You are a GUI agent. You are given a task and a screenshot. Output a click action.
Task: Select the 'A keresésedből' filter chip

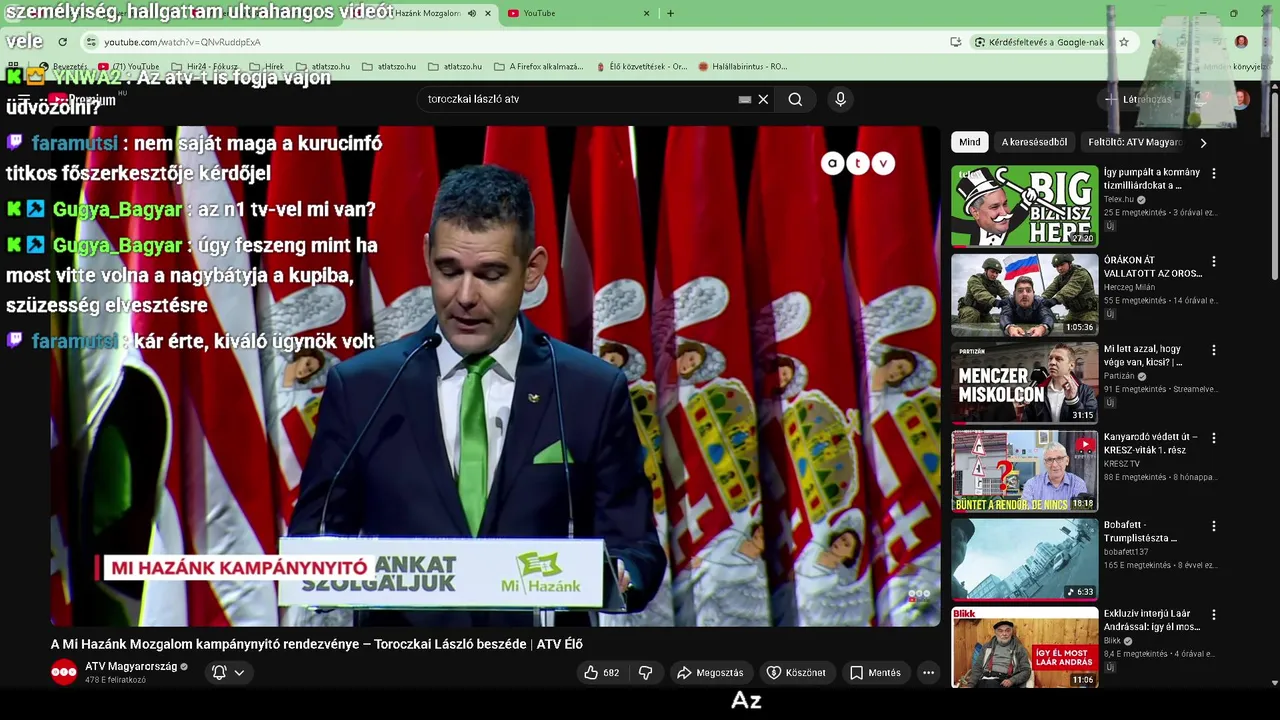pyautogui.click(x=1034, y=142)
